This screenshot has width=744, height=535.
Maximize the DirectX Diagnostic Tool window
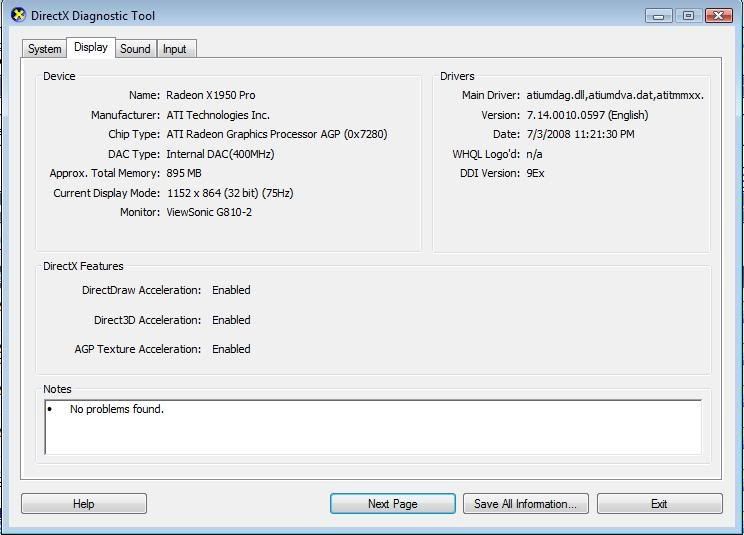pos(688,16)
